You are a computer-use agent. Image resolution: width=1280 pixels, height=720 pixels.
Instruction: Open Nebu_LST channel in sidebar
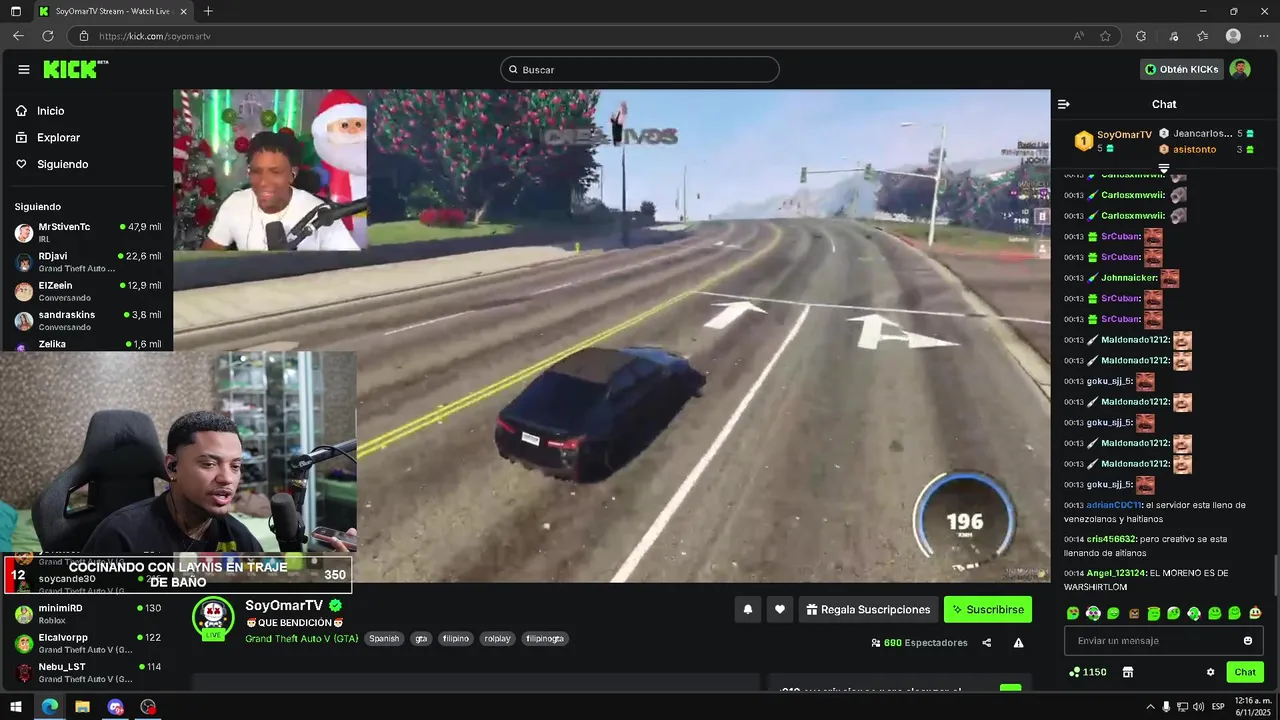(x=88, y=672)
